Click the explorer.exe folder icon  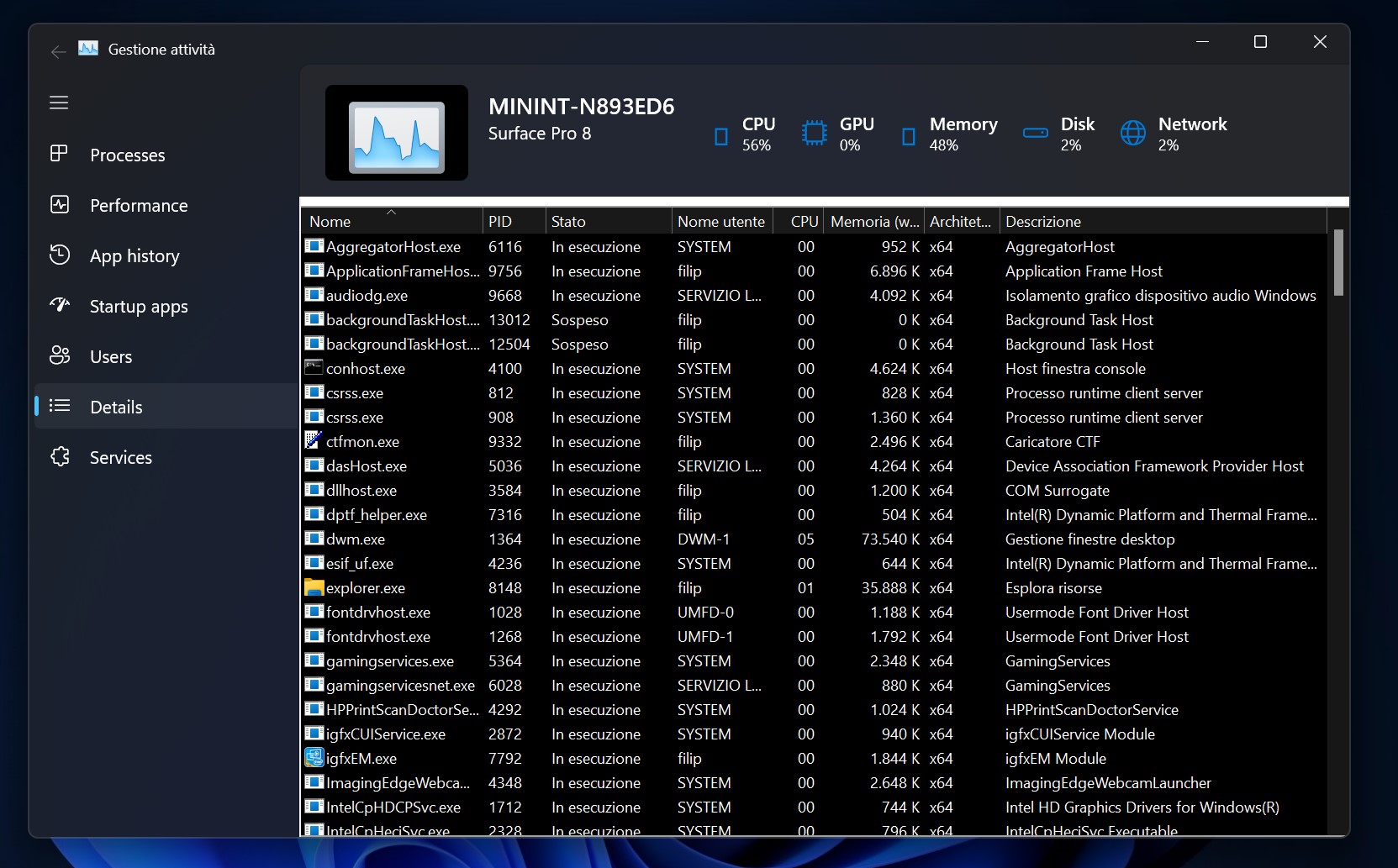pos(314,587)
